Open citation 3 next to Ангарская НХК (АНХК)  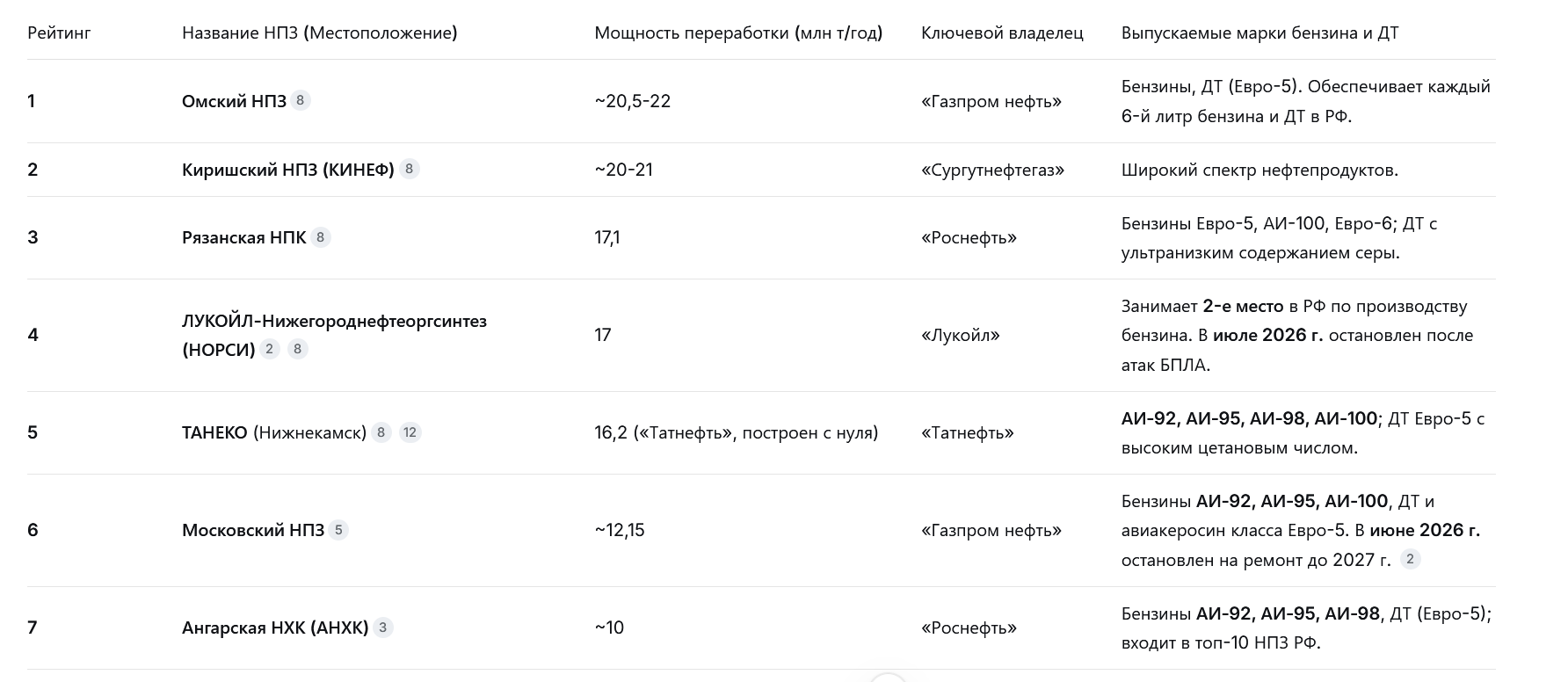click(x=382, y=628)
